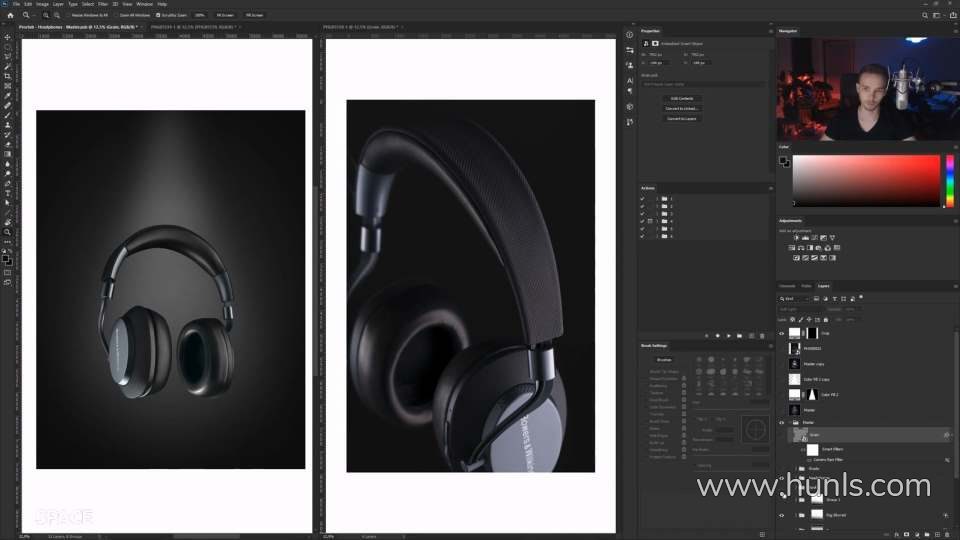960x540 pixels.
Task: Toggle visibility of Fog Blurred group
Action: pos(781,516)
